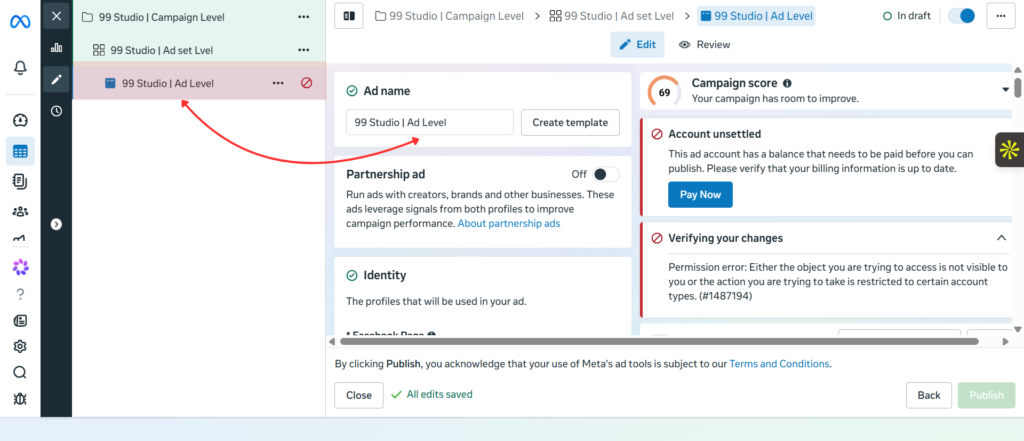Open more options for Ad set Lvel row
Image resolution: width=1024 pixels, height=441 pixels.
(304, 50)
